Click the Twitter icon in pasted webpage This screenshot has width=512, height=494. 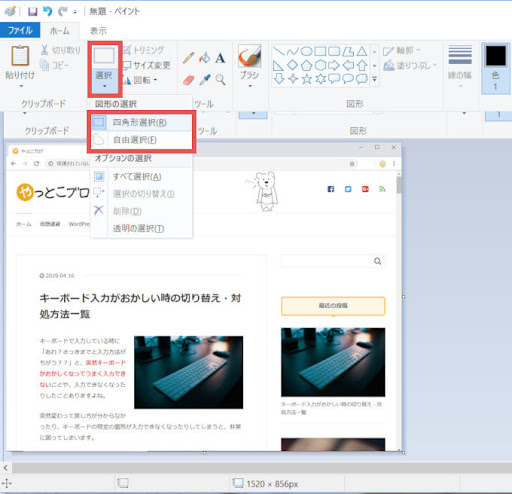348,189
